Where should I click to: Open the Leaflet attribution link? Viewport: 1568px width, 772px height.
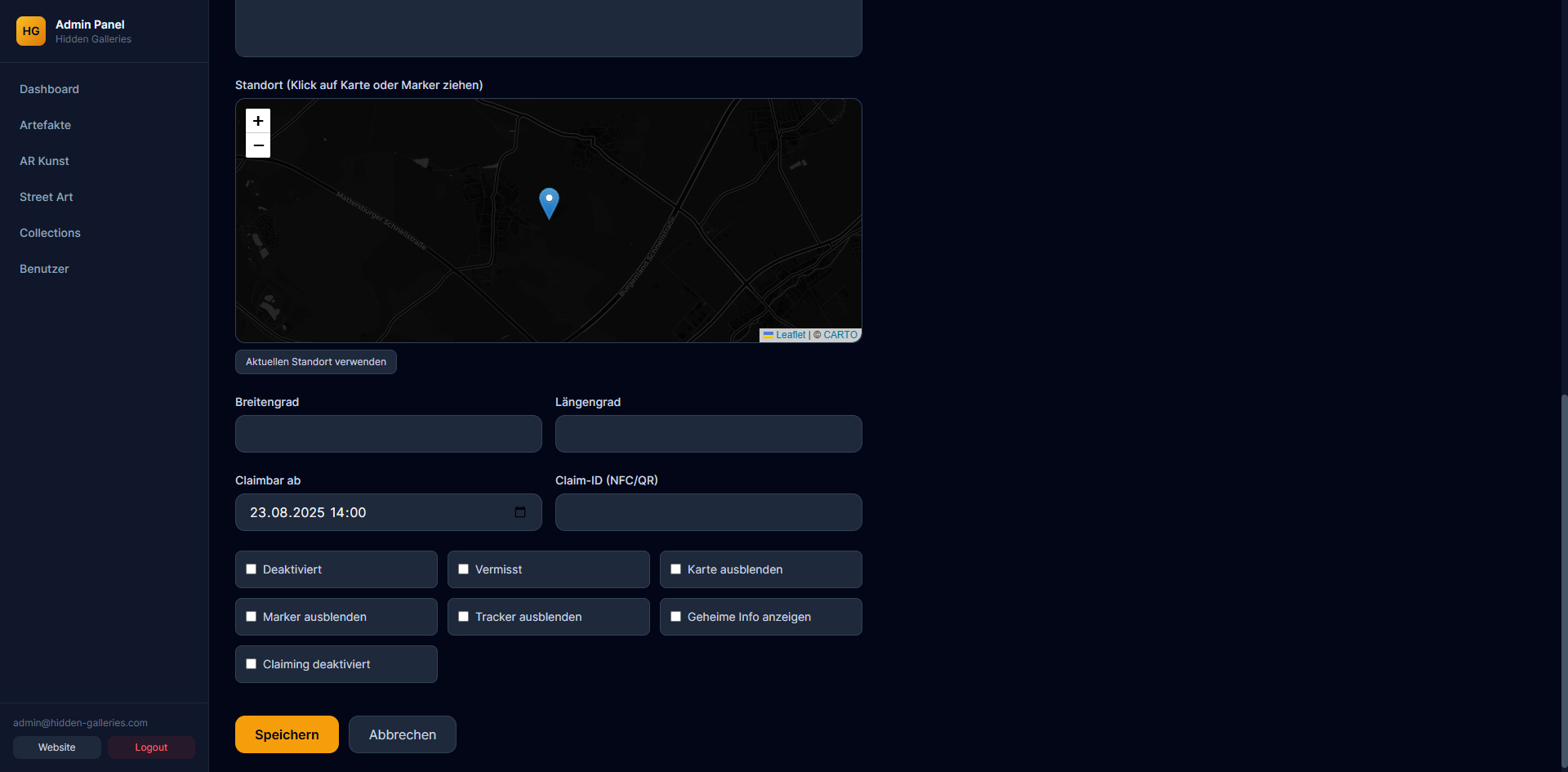point(790,335)
